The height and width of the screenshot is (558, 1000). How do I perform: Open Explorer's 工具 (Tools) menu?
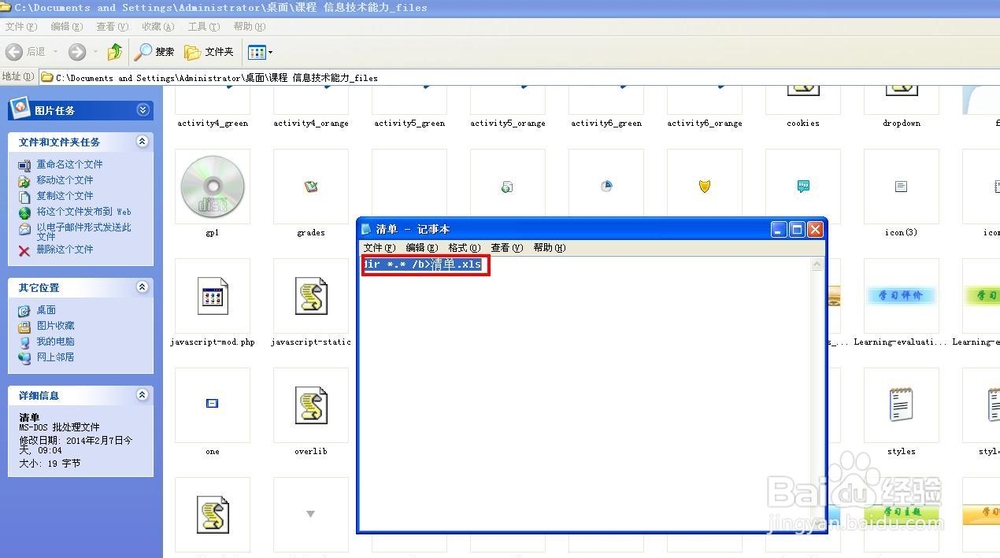pos(203,27)
